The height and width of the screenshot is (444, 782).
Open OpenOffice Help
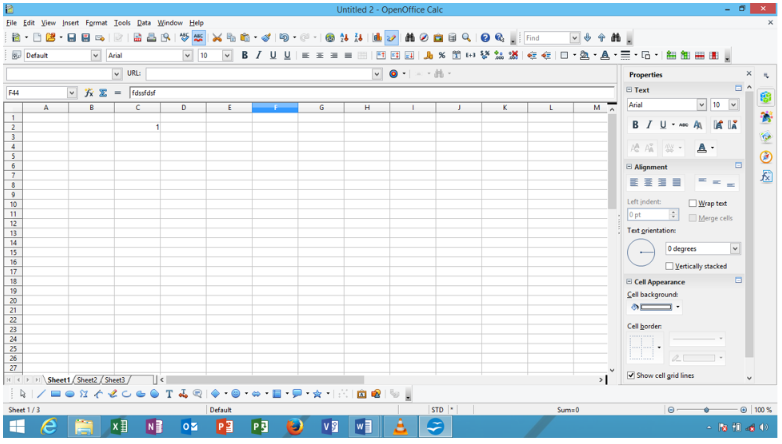[x=485, y=38]
